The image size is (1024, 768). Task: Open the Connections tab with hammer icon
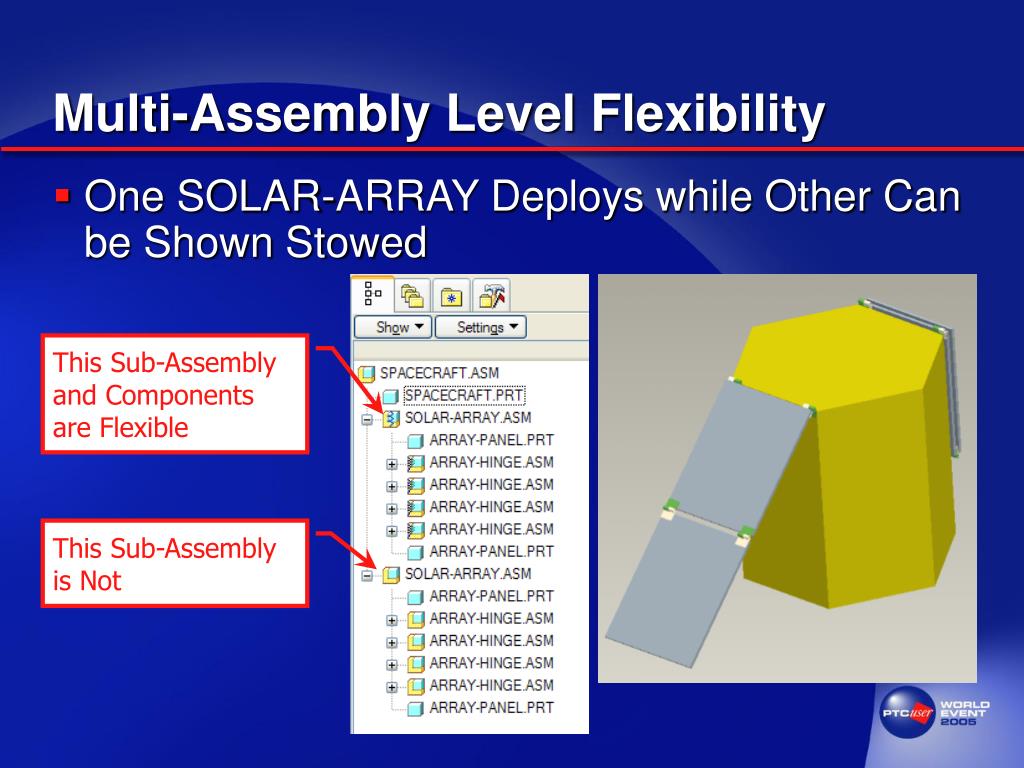491,296
